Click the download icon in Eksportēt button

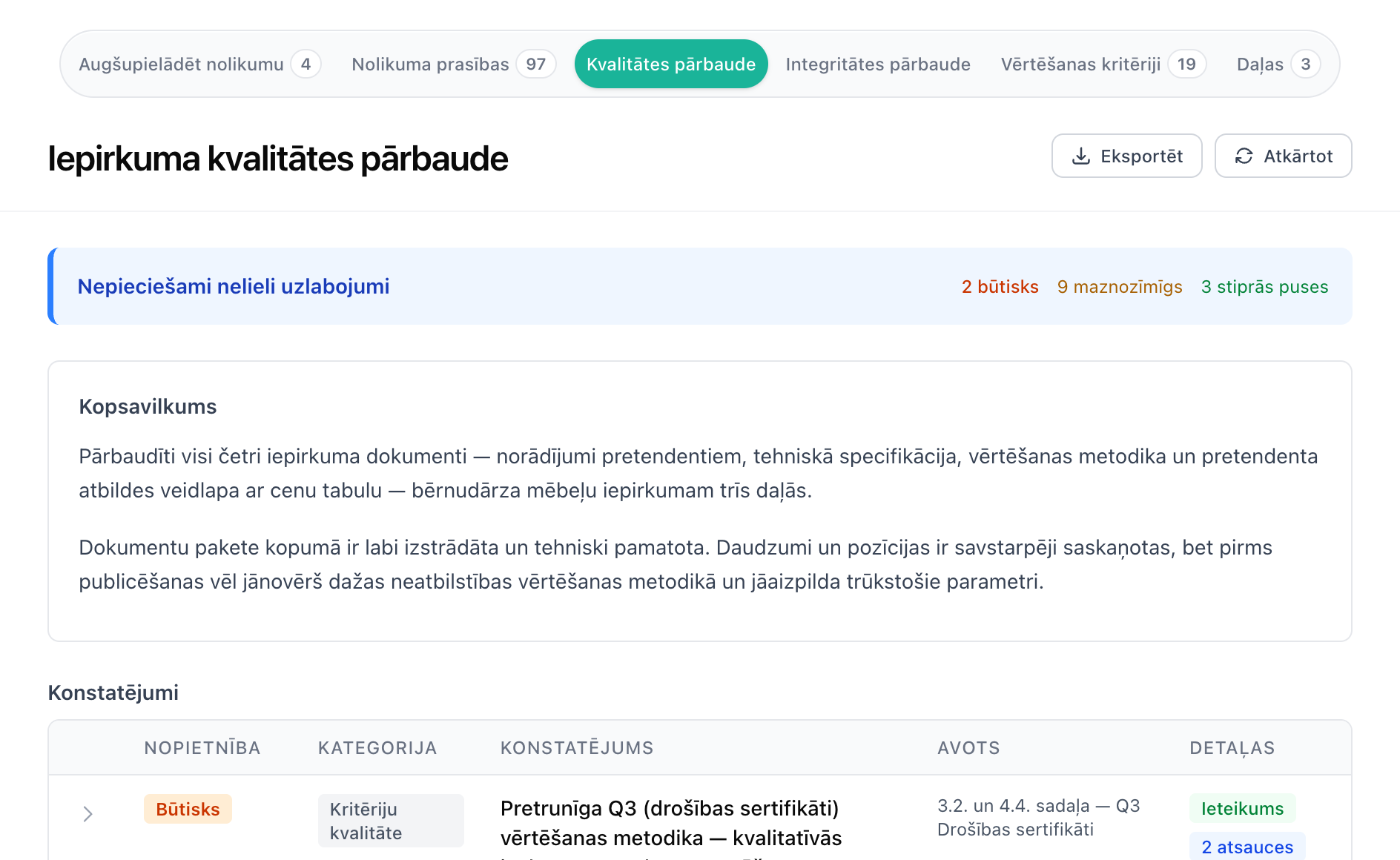(x=1081, y=156)
